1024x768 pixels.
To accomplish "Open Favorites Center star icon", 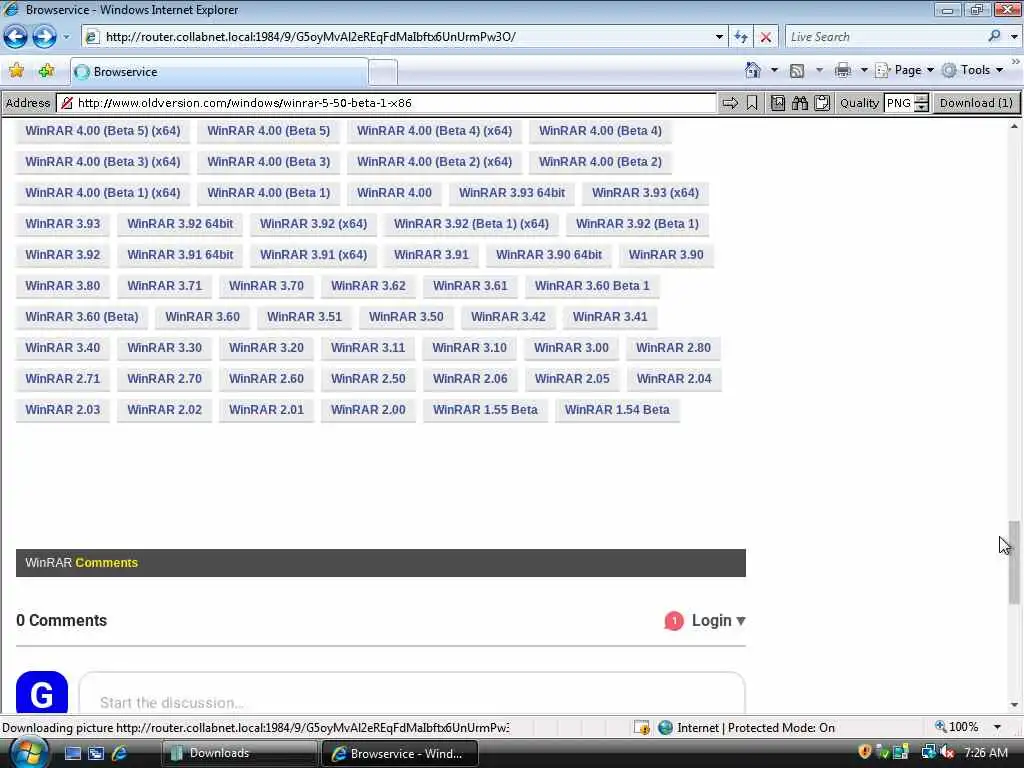I will pyautogui.click(x=16, y=71).
